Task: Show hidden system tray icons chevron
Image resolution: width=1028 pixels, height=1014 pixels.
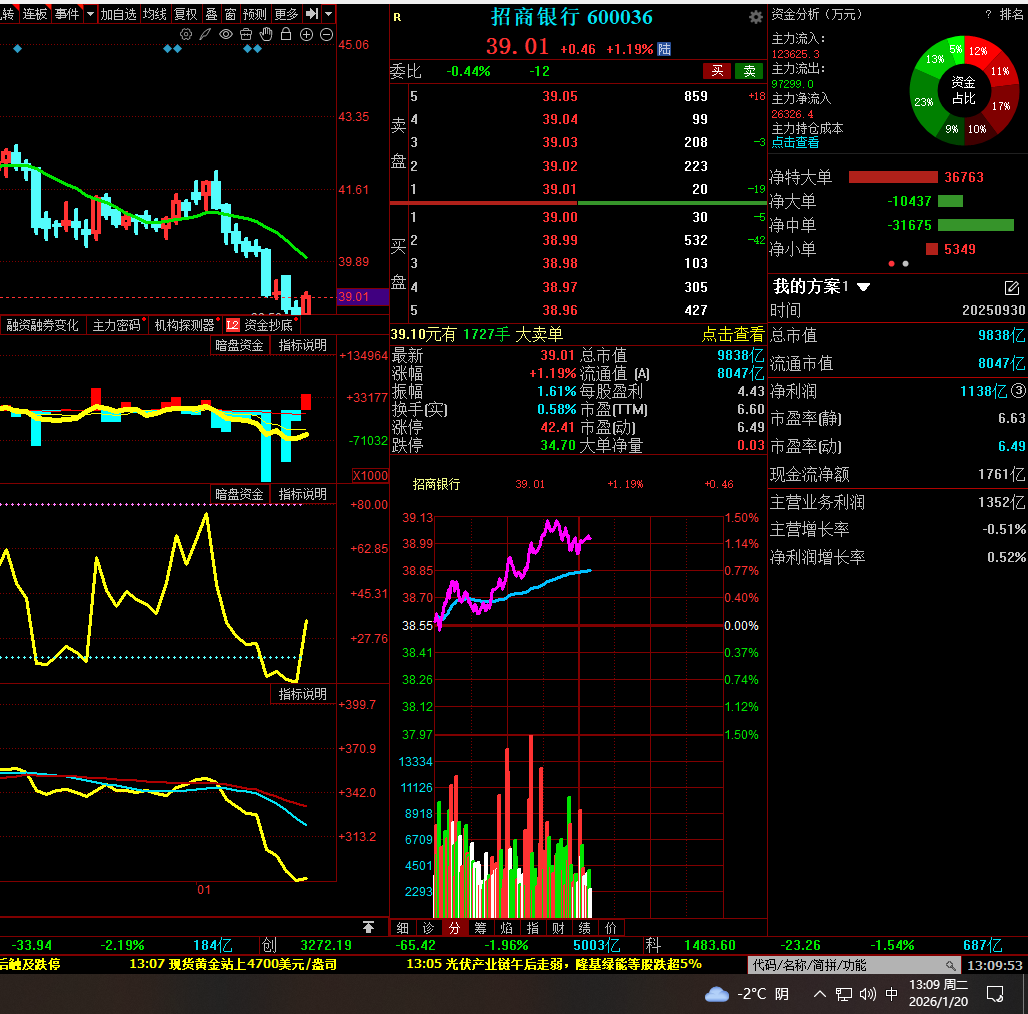Action: 820,994
